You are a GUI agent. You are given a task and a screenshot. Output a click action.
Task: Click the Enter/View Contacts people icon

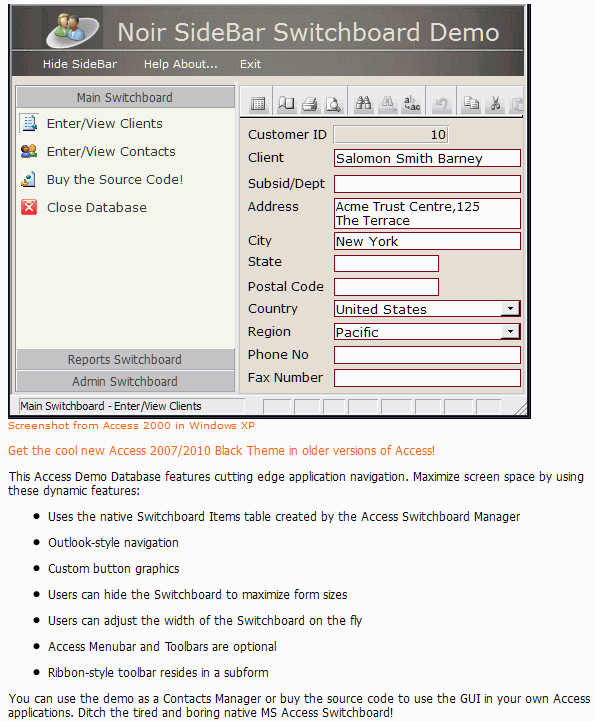click(x=29, y=151)
